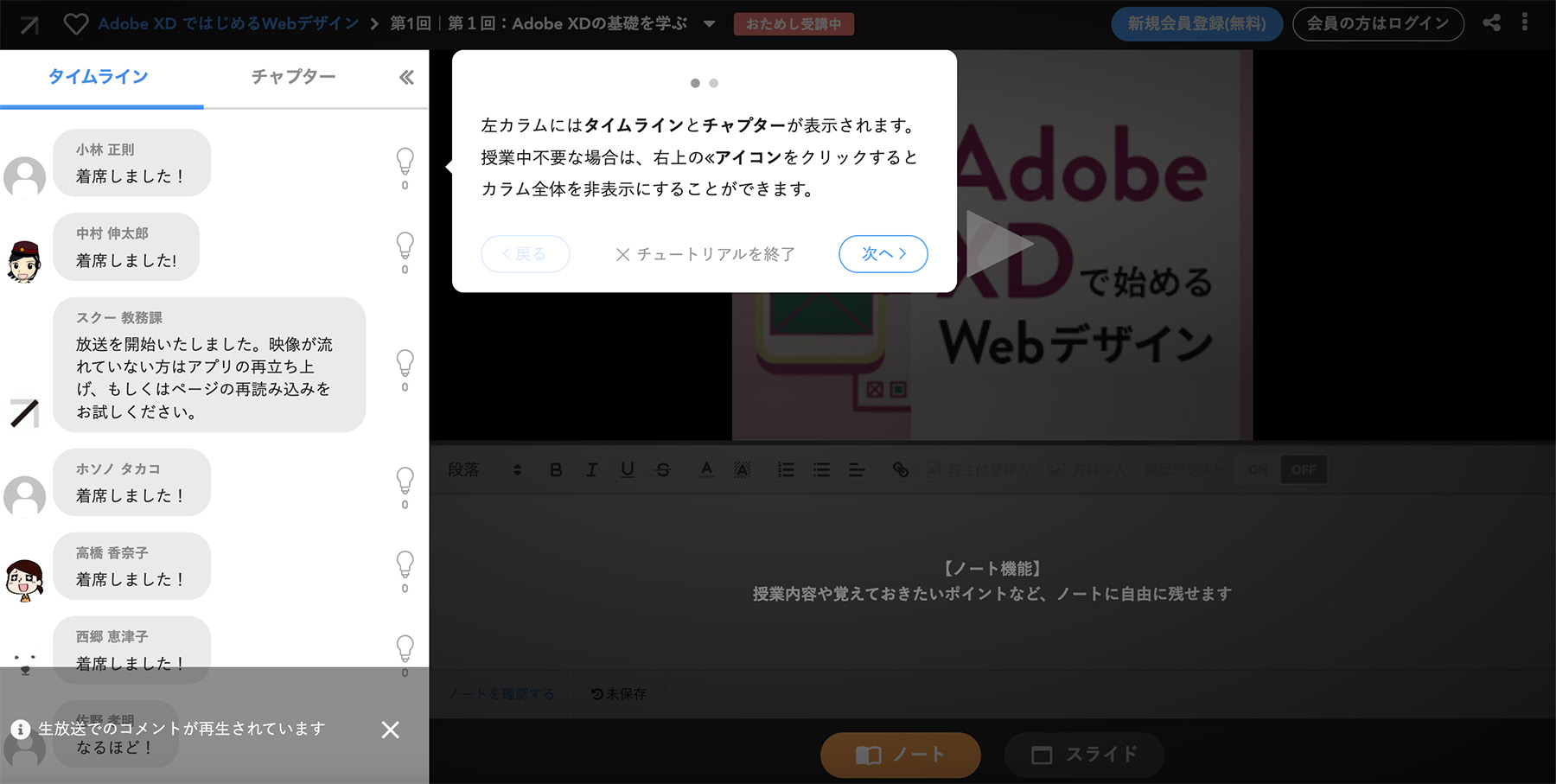
Task: Switch 筆記アシスト toggle to ON
Action: coord(1258,469)
